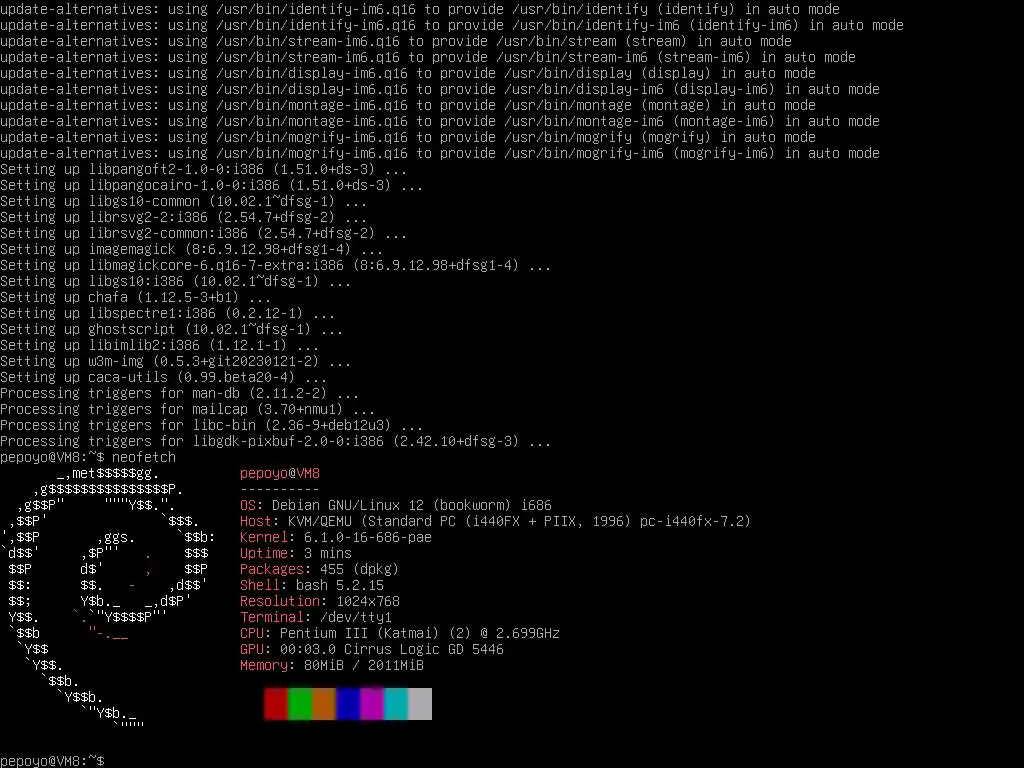This screenshot has height=768, width=1024.
Task: Click the GPU: Cirrus Logic GD 5446 line
Action: pos(372,649)
